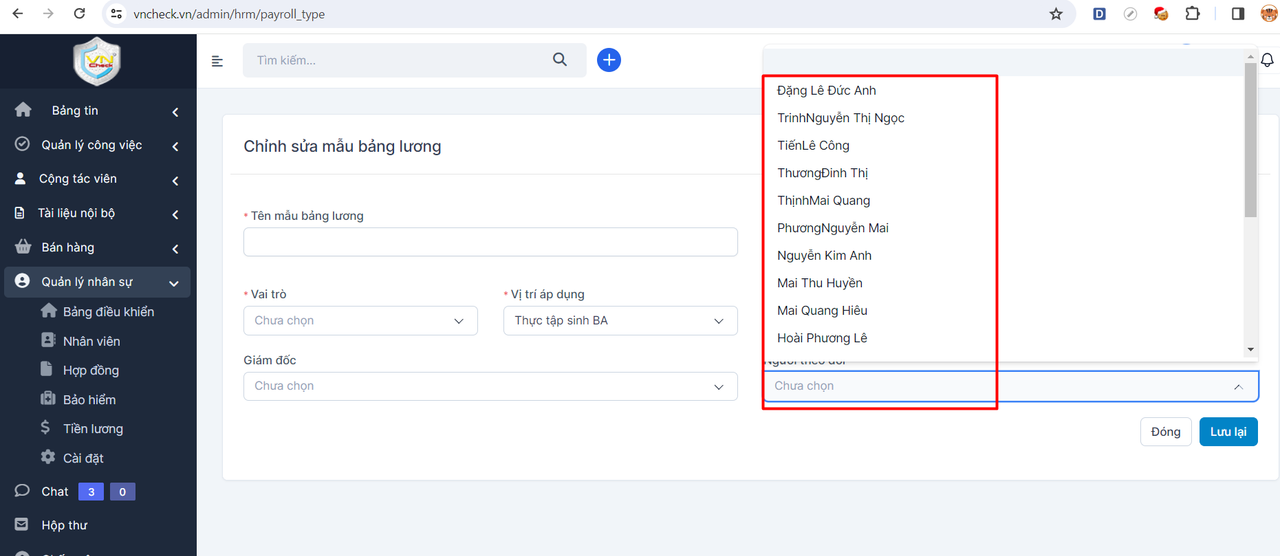Image resolution: width=1280 pixels, height=556 pixels.
Task: Click the blue plus add button
Action: point(609,60)
